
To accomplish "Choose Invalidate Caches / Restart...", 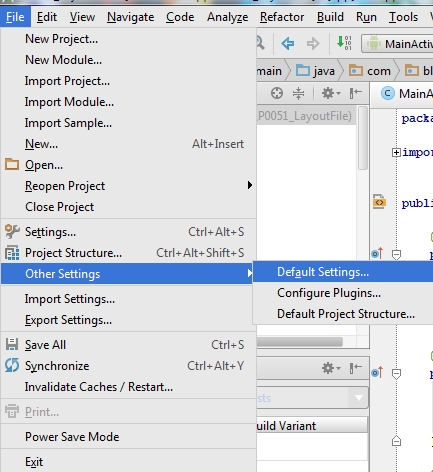I will (x=128, y=387).
